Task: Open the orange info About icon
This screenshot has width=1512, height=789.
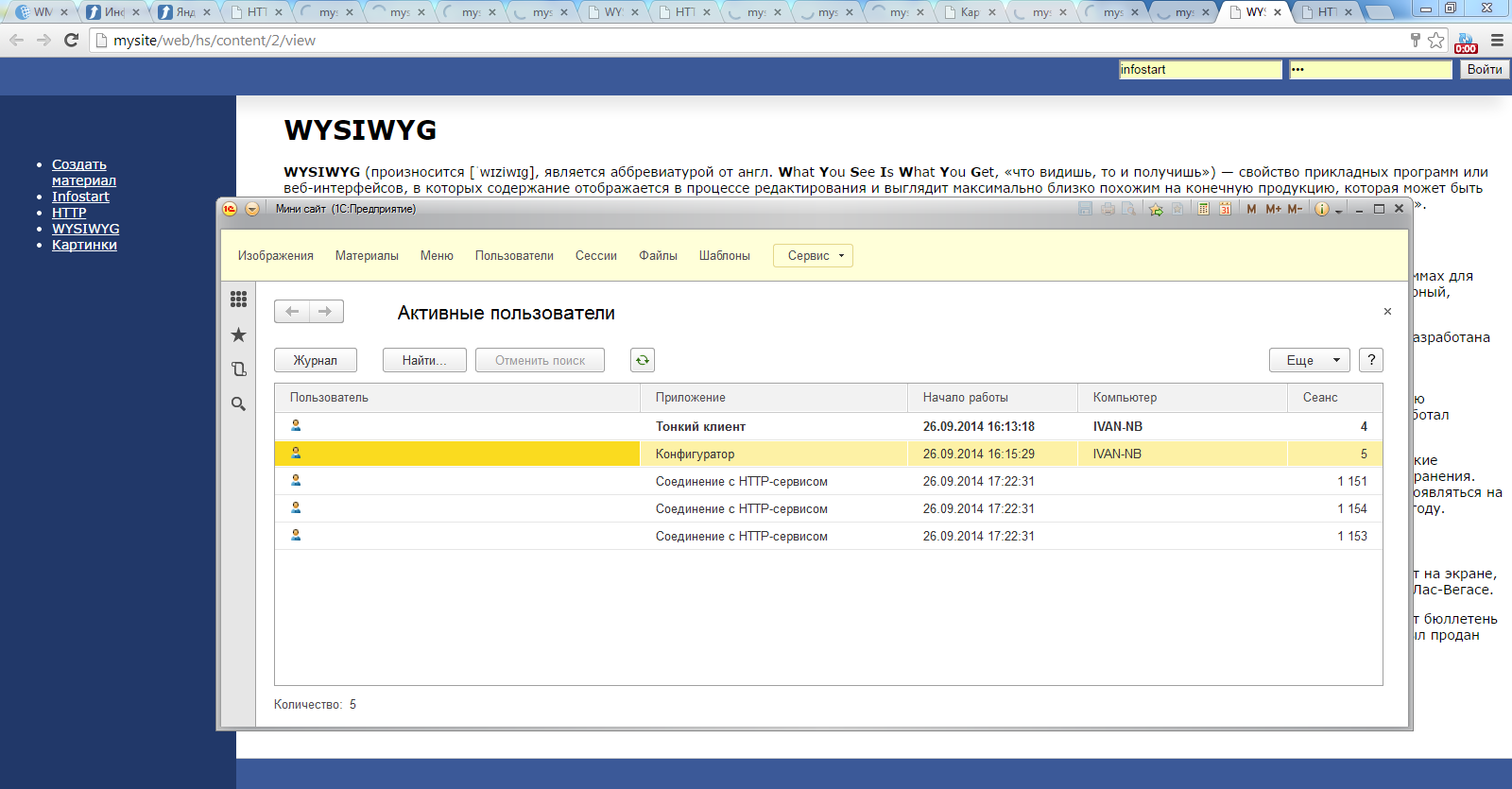Action: (x=1322, y=209)
